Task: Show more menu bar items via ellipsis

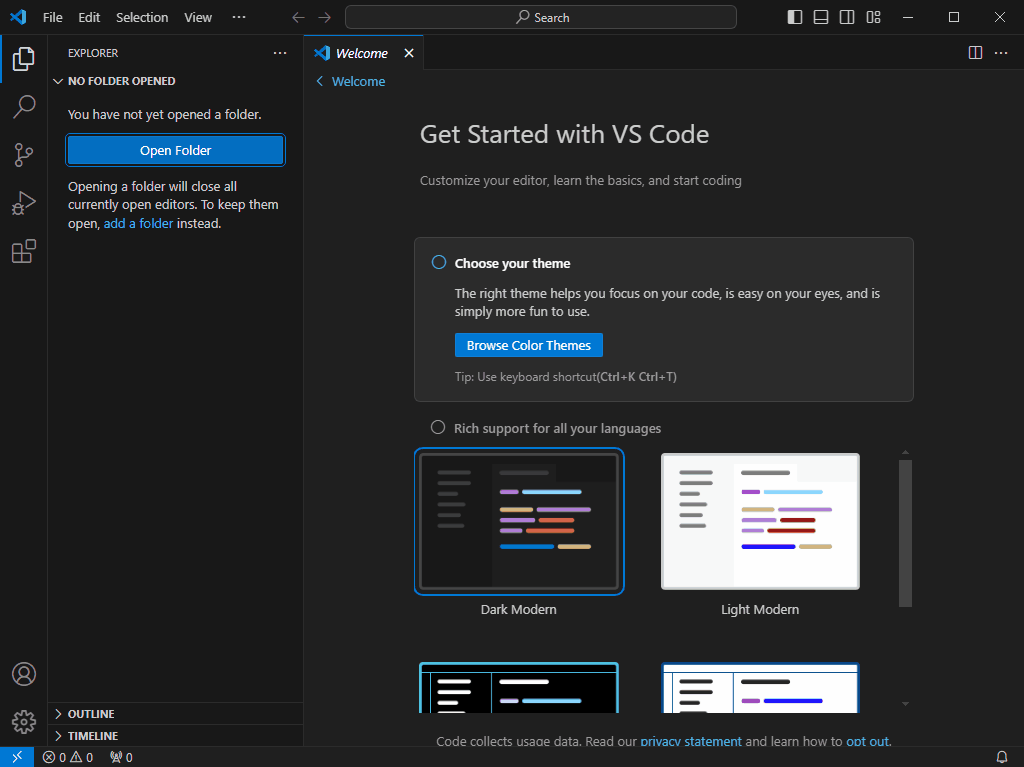Action: (x=239, y=18)
